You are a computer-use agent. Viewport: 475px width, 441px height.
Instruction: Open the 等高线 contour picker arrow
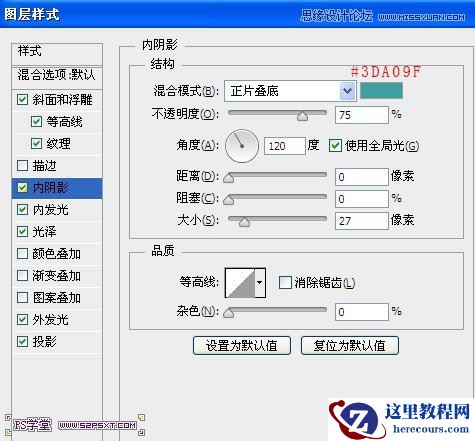pyautogui.click(x=260, y=283)
